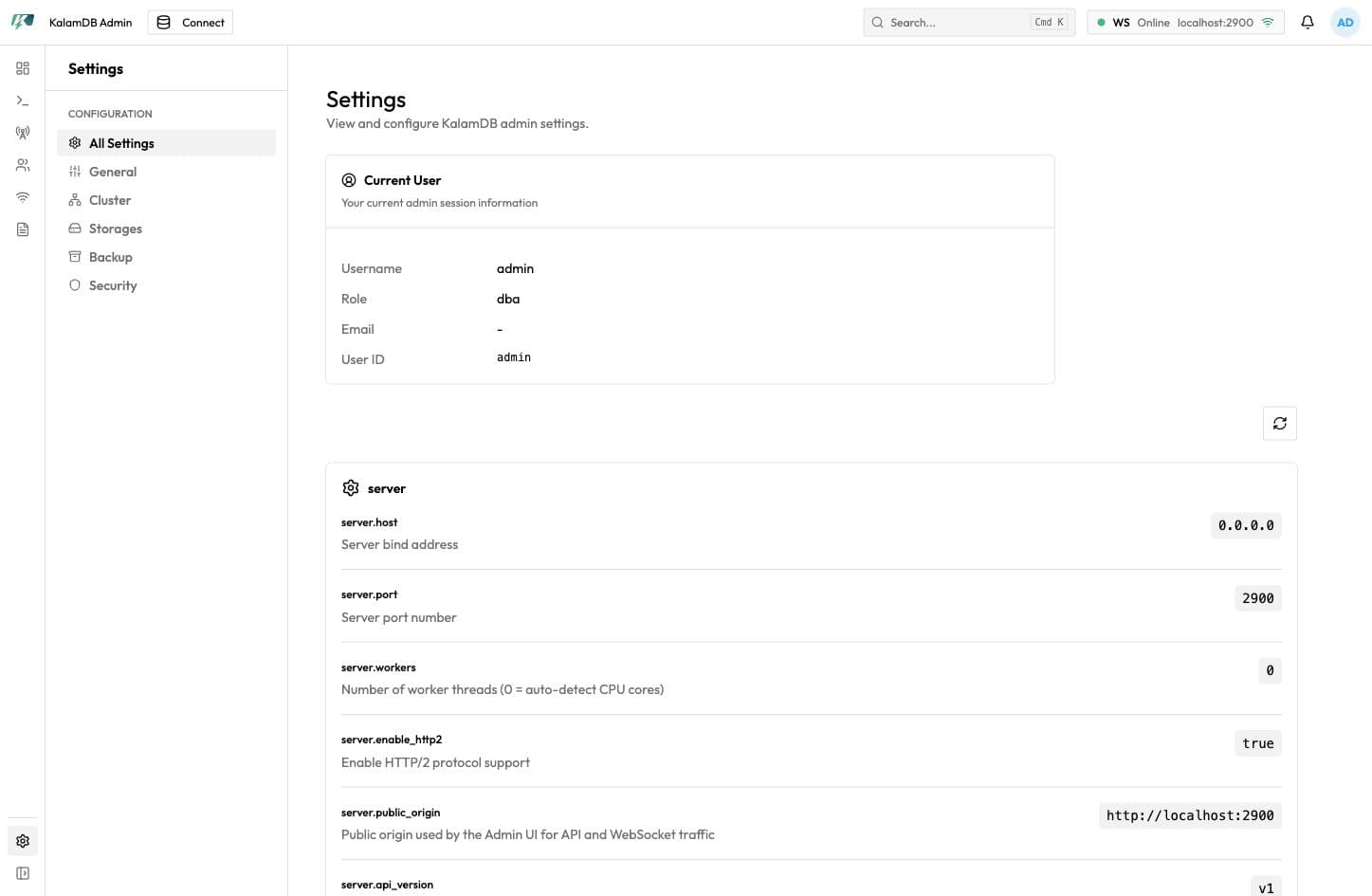Open the broadcast tower icon in left rail
This screenshot has width=1372, height=896.
point(23,133)
